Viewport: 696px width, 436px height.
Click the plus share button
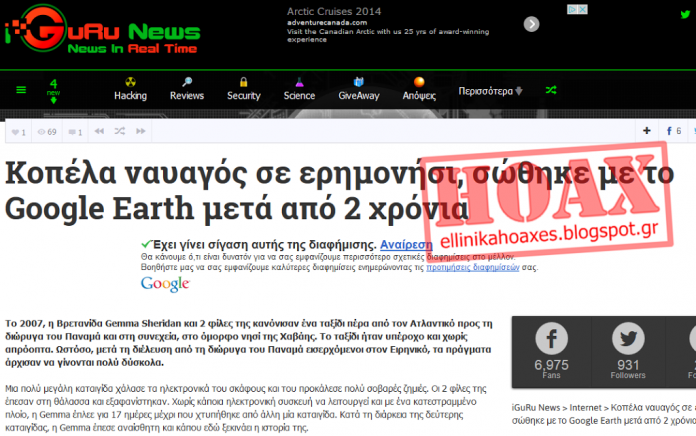(646, 131)
